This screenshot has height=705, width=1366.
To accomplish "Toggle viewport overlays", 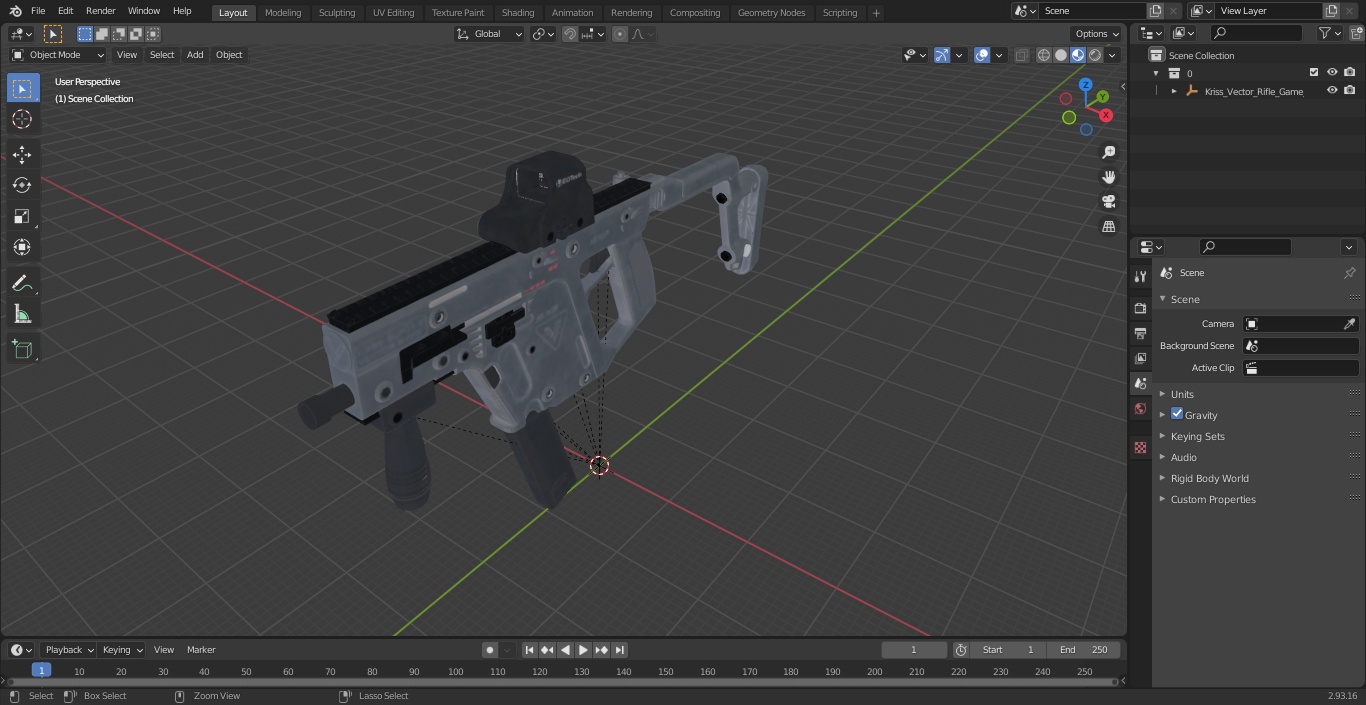I will pos(982,55).
